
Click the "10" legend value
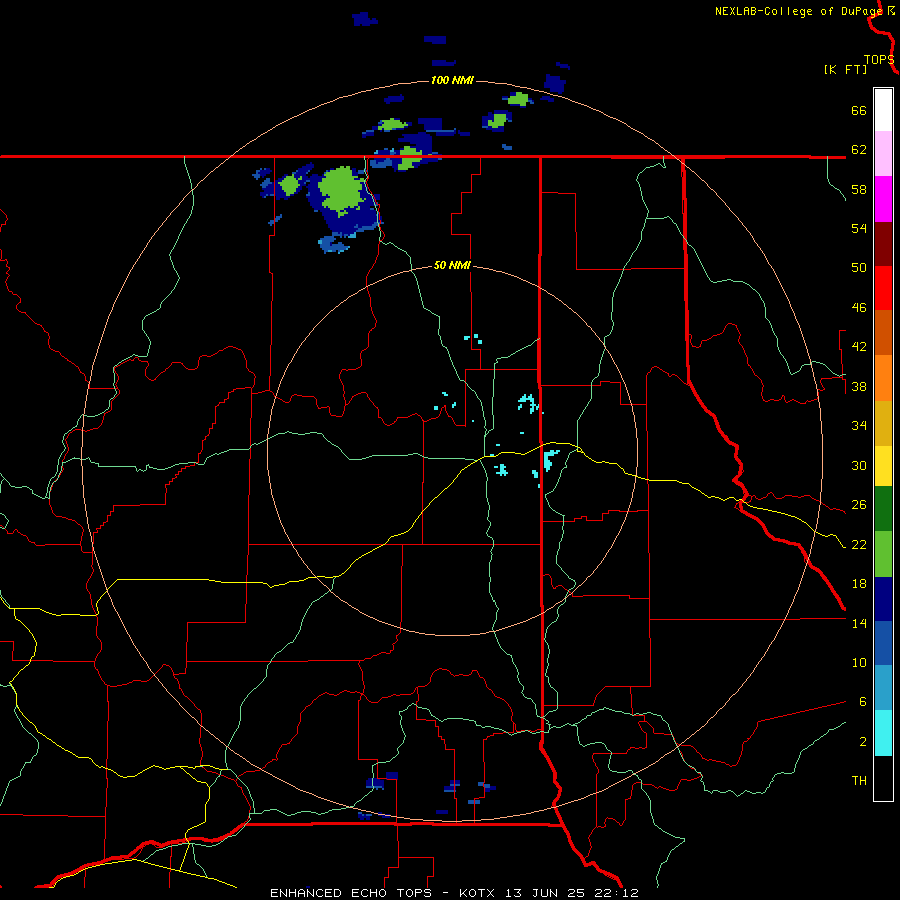click(859, 662)
